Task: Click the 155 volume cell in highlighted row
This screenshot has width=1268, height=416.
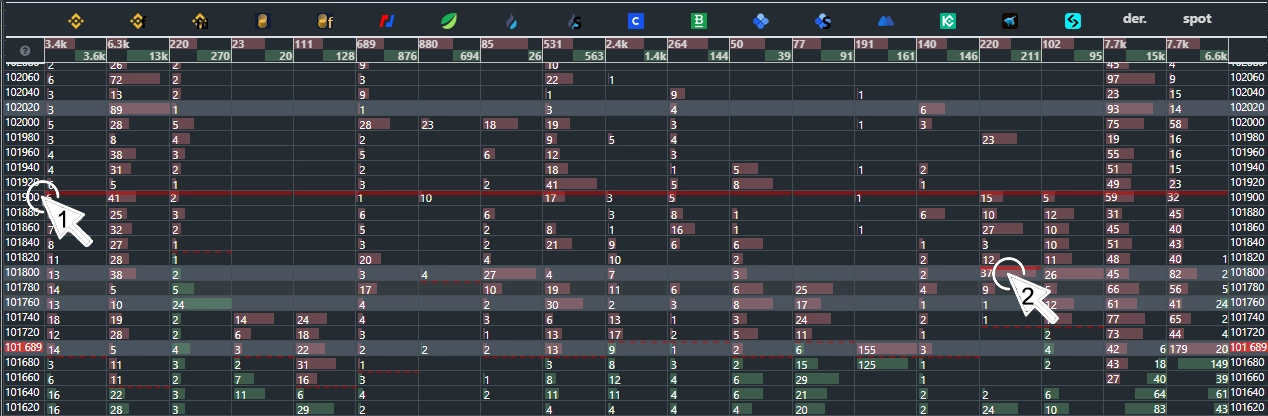Action: tap(867, 349)
